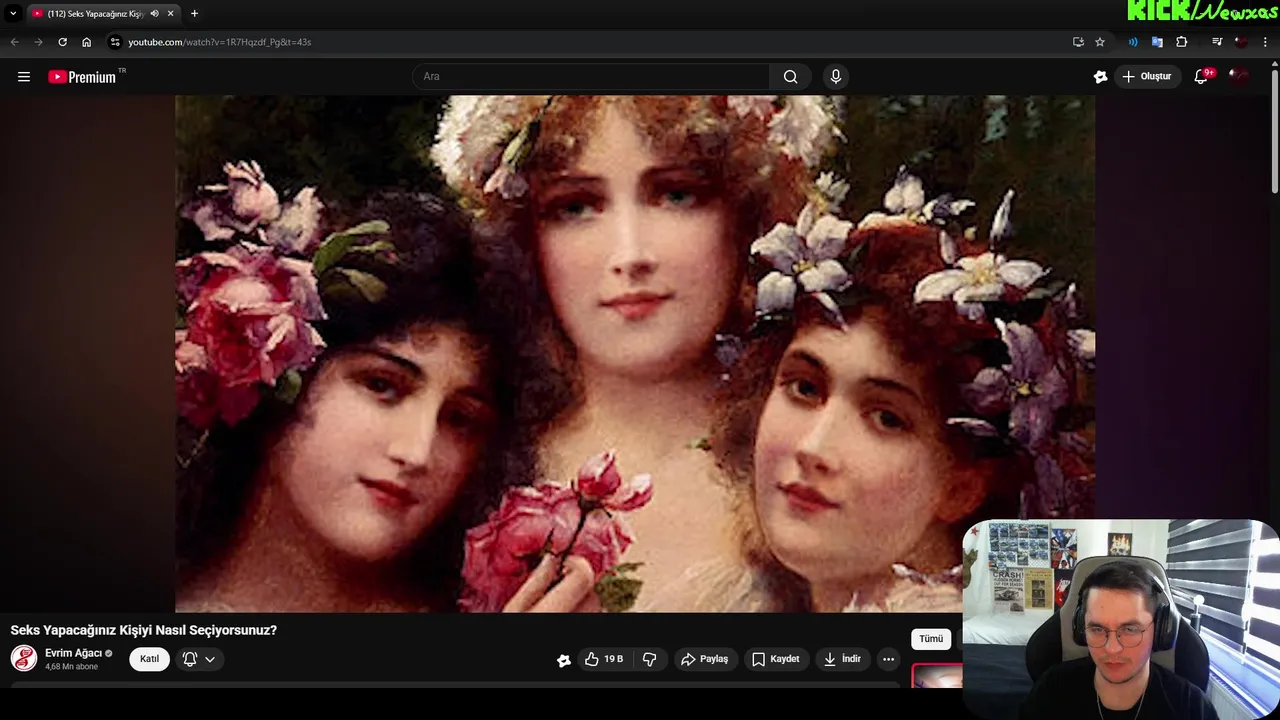Click the Katıl join button
The image size is (1280, 720).
point(149,659)
